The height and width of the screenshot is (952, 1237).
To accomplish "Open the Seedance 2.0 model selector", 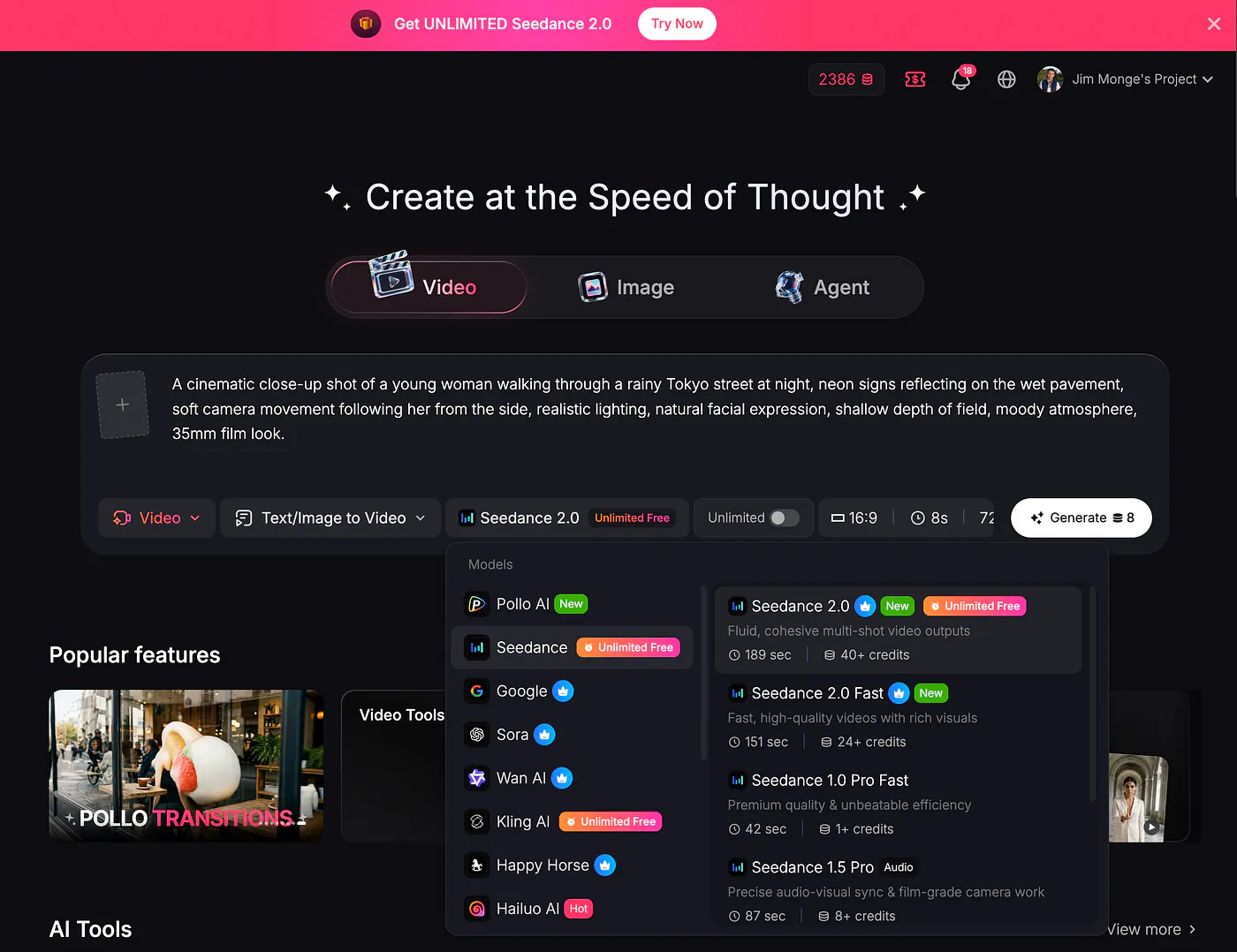I will coord(566,518).
